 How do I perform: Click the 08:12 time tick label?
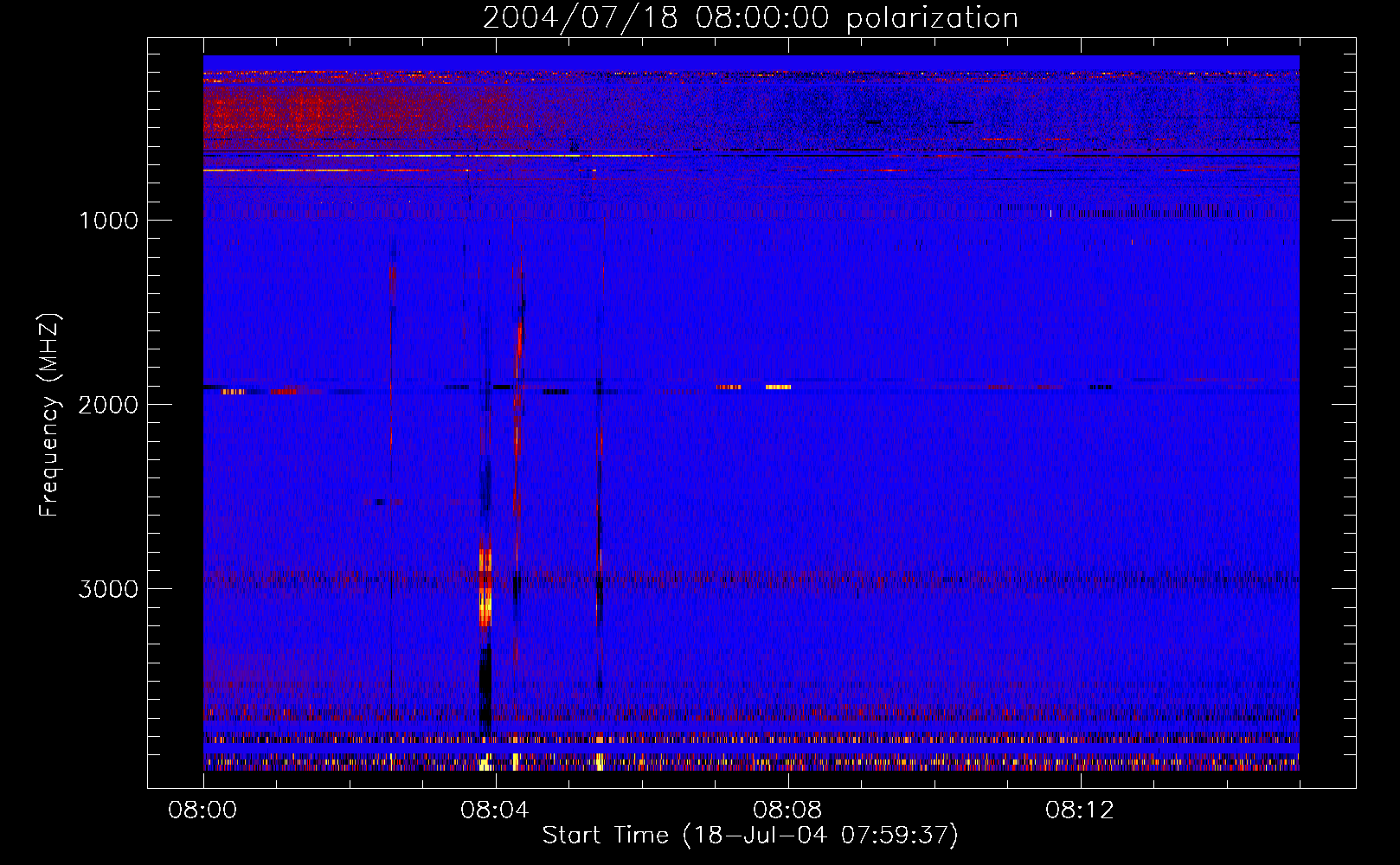pyautogui.click(x=1081, y=811)
